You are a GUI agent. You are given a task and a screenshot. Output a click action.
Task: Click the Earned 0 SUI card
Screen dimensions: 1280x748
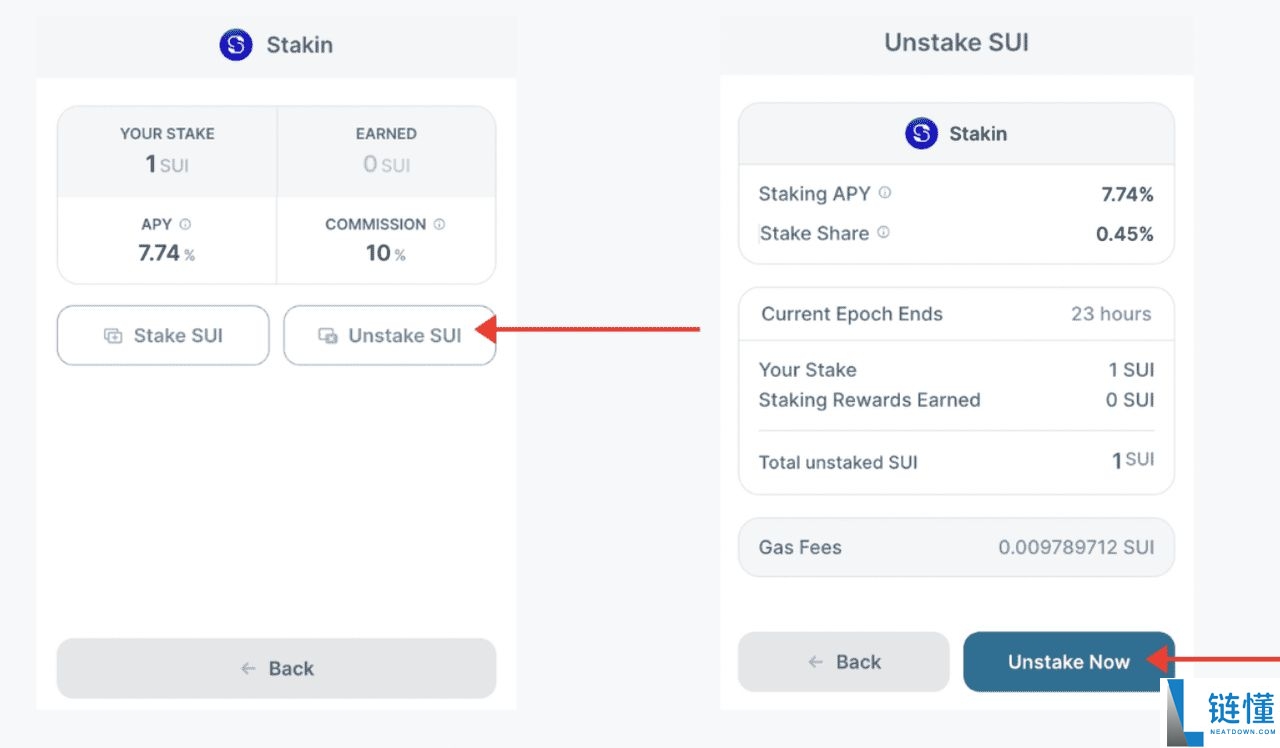pos(386,151)
